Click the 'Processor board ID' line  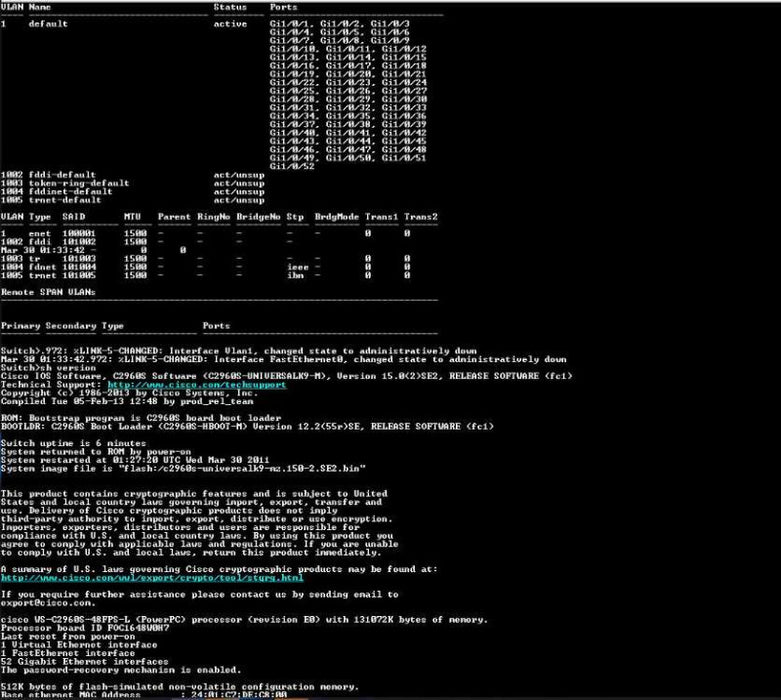tap(85, 628)
